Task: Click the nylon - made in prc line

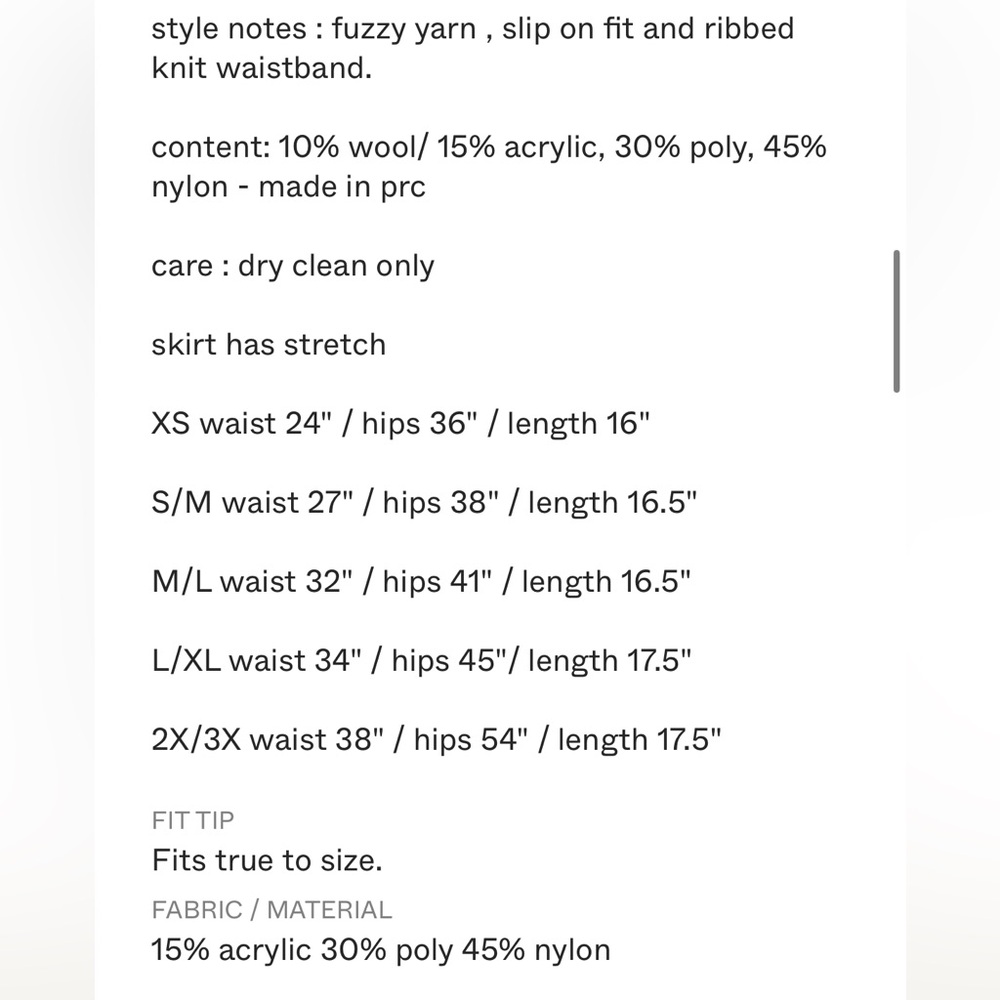Action: pyautogui.click(x=288, y=187)
